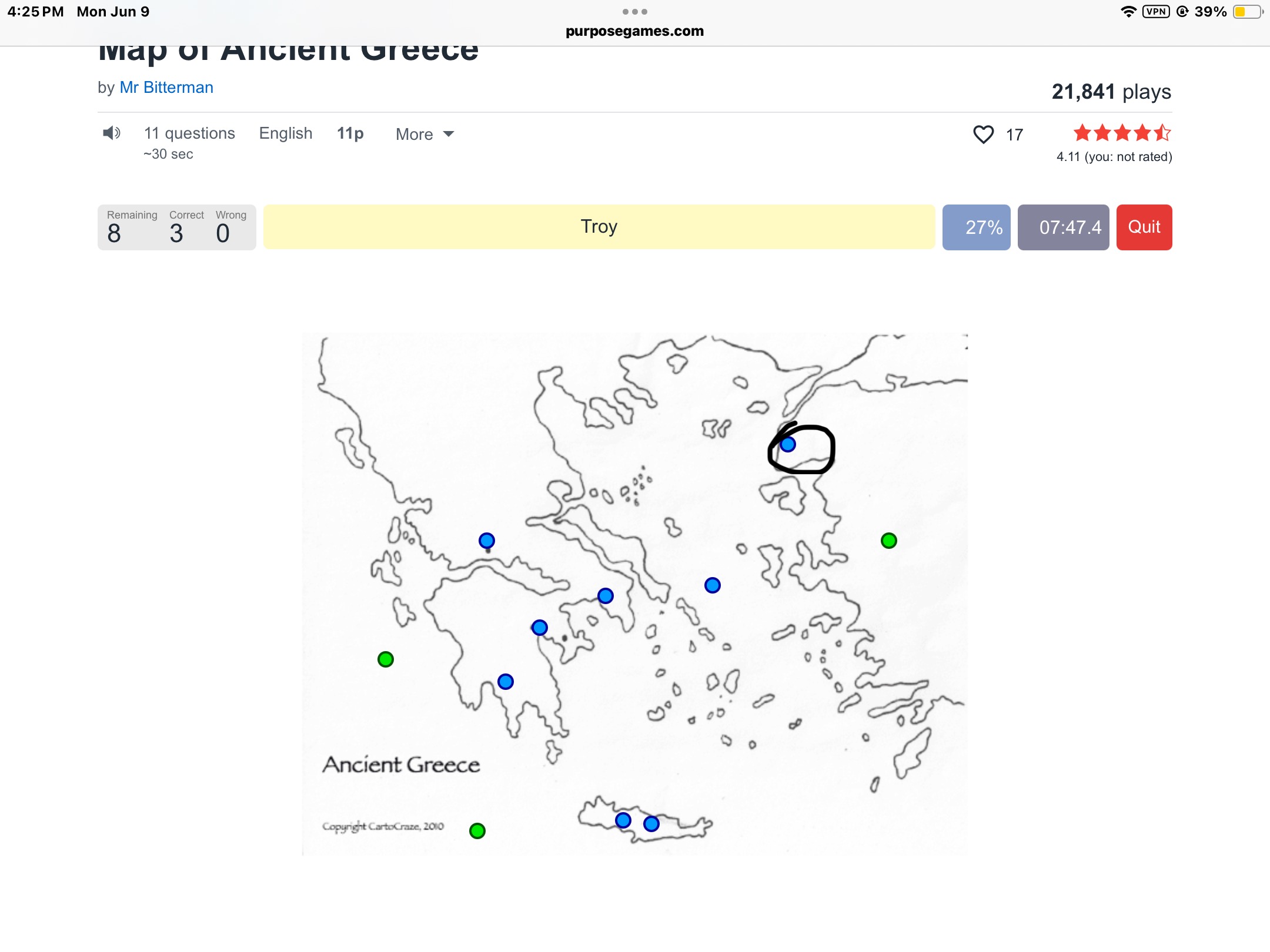The width and height of the screenshot is (1270, 952).
Task: Tap the Wi-Fi status icon
Action: [x=1128, y=12]
